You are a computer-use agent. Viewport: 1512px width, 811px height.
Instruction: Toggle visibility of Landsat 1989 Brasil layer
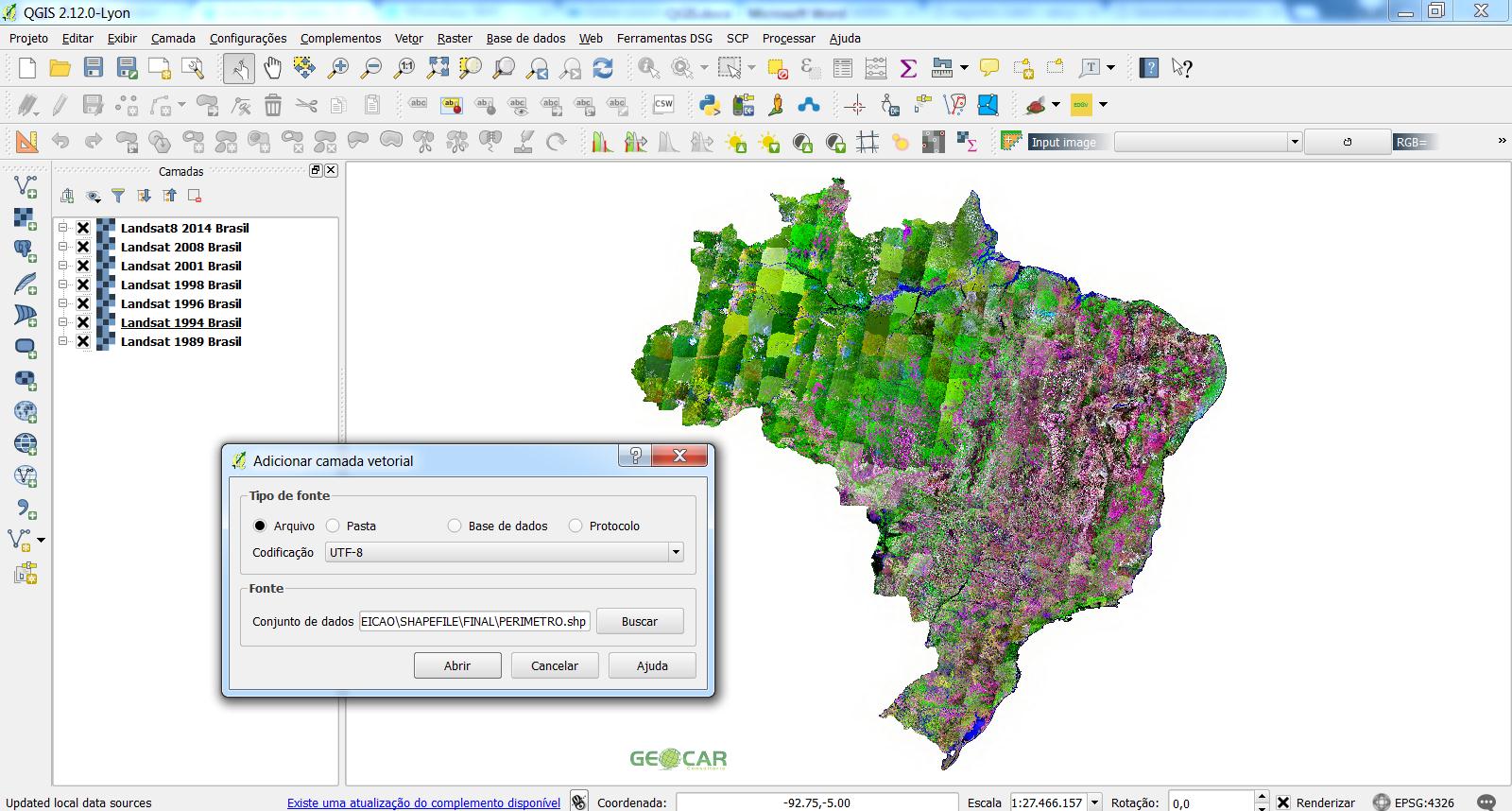(83, 341)
